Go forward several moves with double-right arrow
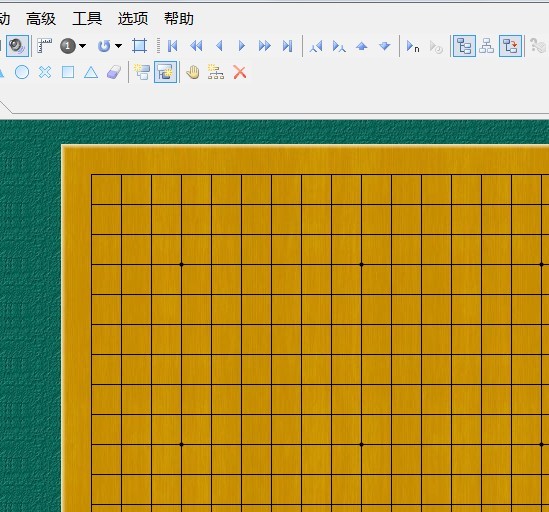Viewport: 549px width, 512px height. pos(265,46)
